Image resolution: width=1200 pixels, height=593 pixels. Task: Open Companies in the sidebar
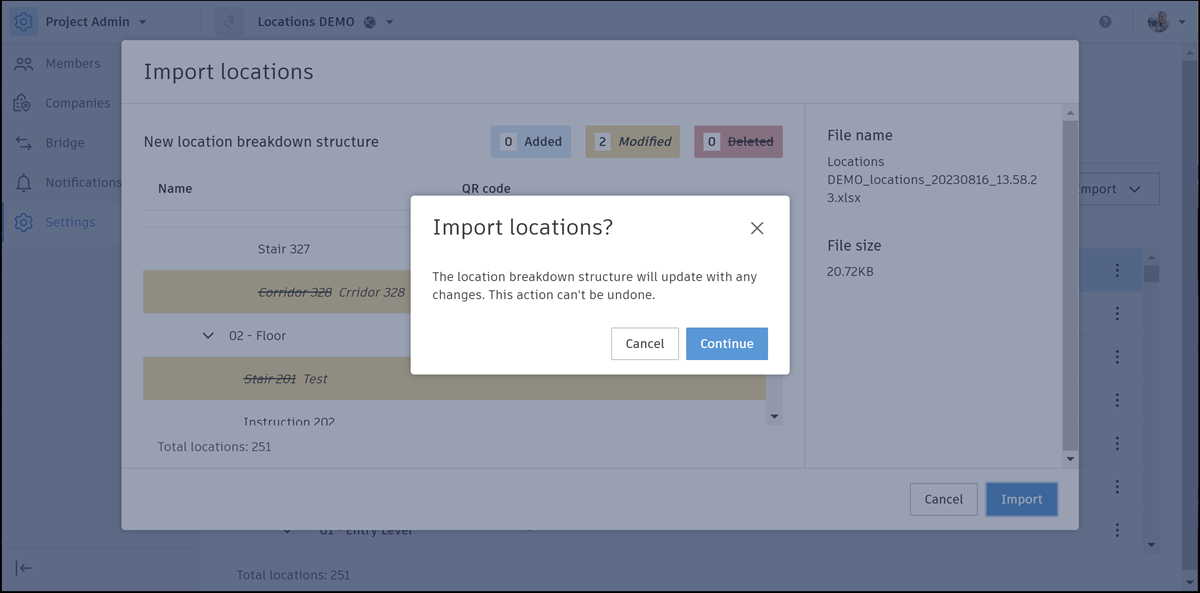click(77, 103)
